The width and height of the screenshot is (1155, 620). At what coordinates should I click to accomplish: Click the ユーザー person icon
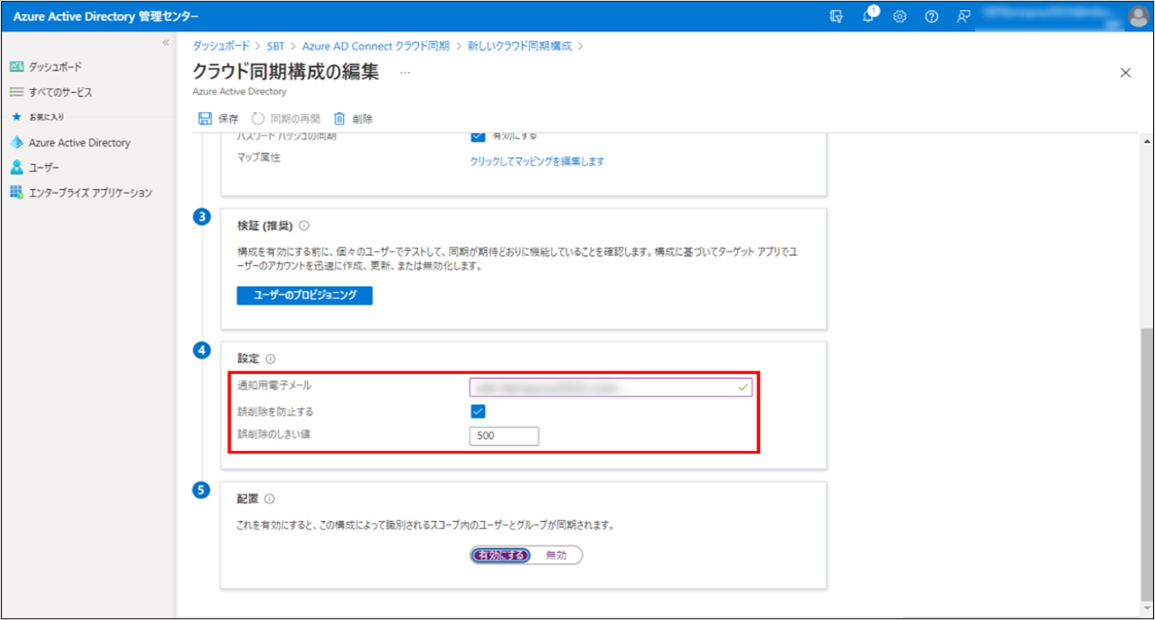point(17,167)
